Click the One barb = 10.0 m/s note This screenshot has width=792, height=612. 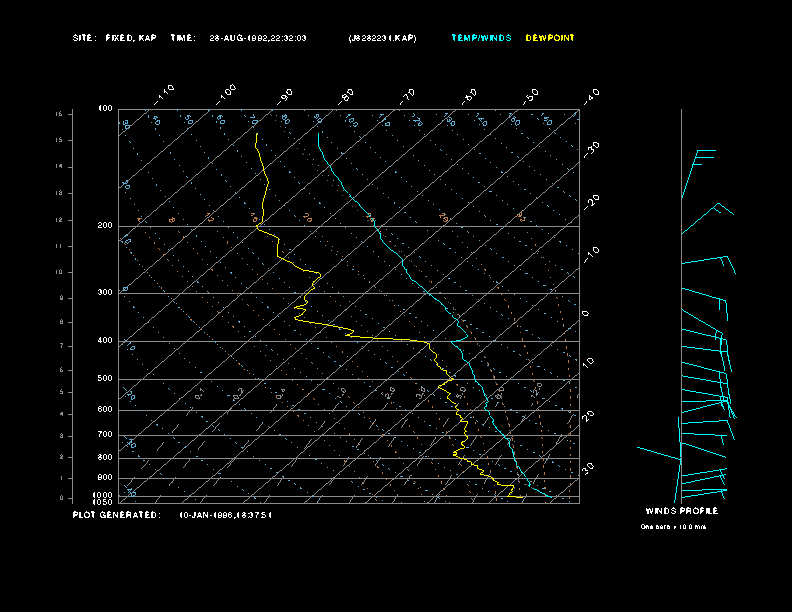[x=673, y=527]
